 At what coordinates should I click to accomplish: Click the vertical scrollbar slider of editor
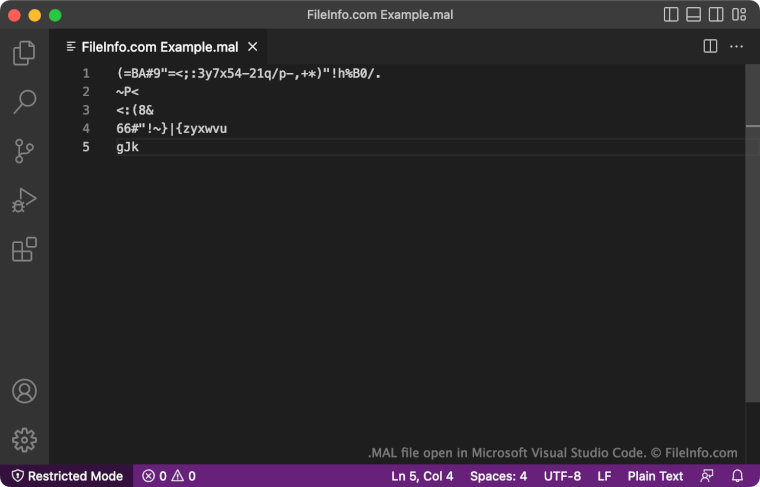click(x=752, y=233)
